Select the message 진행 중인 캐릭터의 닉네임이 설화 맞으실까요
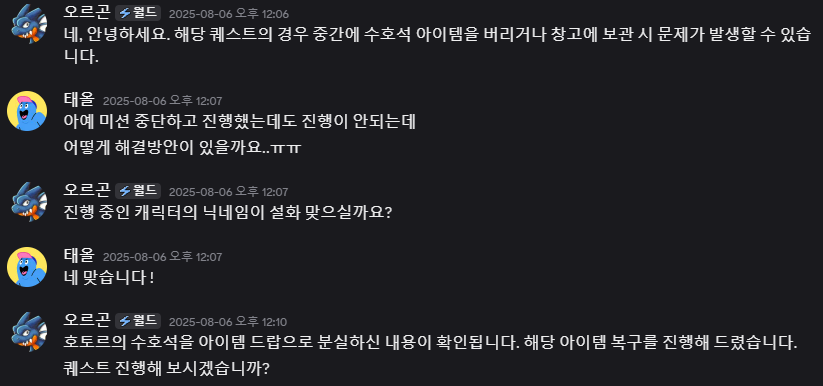Viewport: 823px width, 386px height. tap(227, 212)
